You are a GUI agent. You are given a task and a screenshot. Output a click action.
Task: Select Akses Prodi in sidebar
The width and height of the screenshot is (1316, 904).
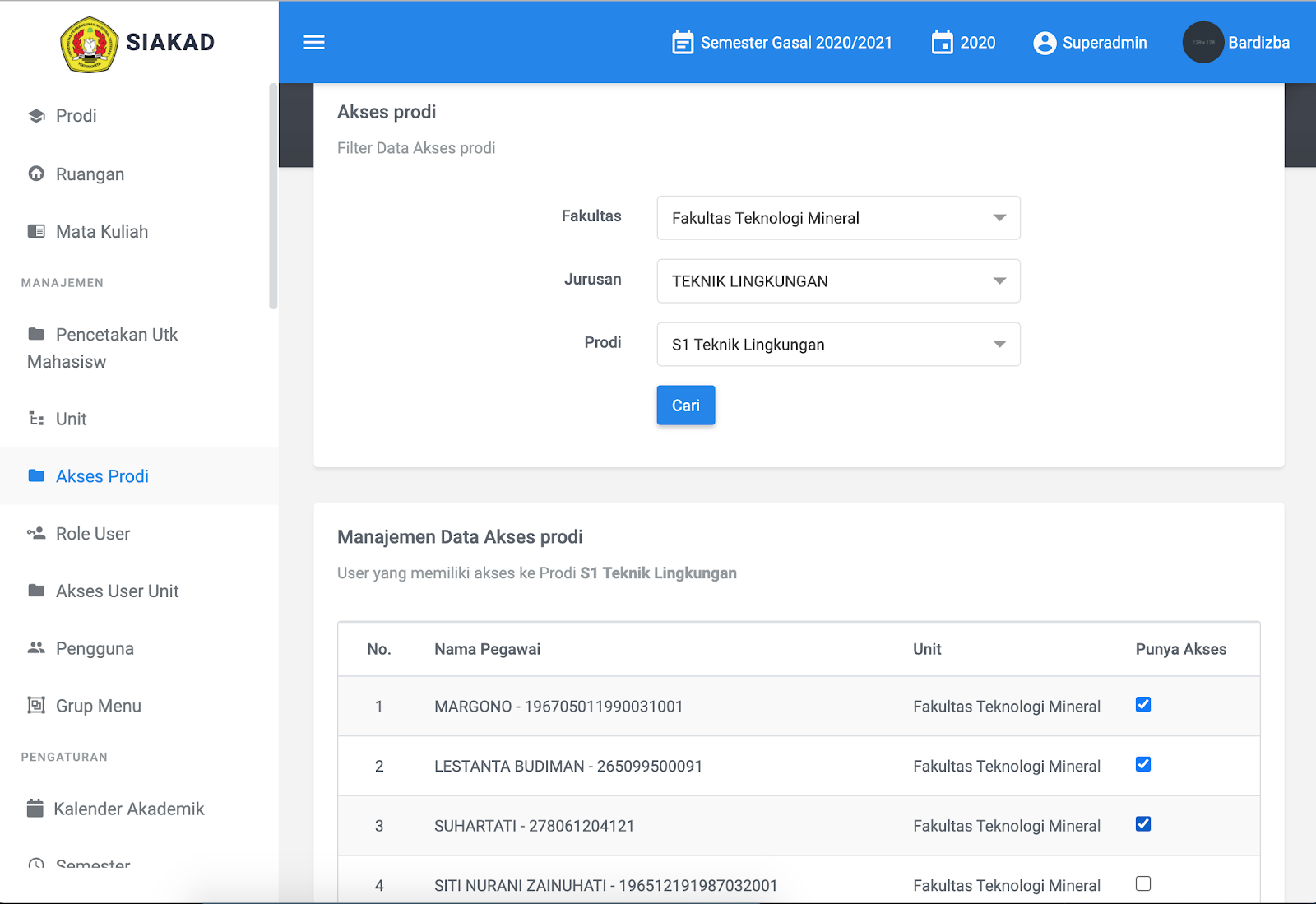coord(139,476)
